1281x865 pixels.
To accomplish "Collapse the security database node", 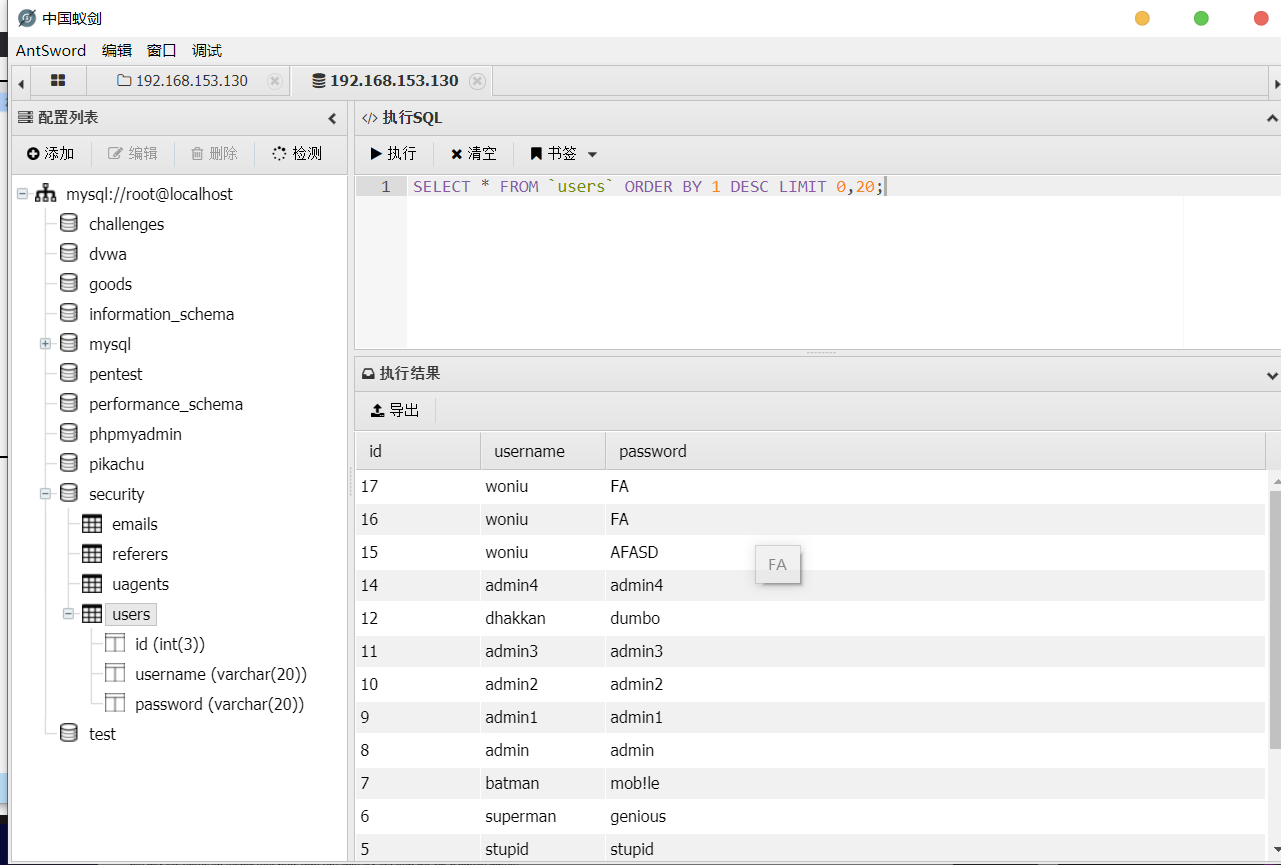I will click(x=45, y=494).
